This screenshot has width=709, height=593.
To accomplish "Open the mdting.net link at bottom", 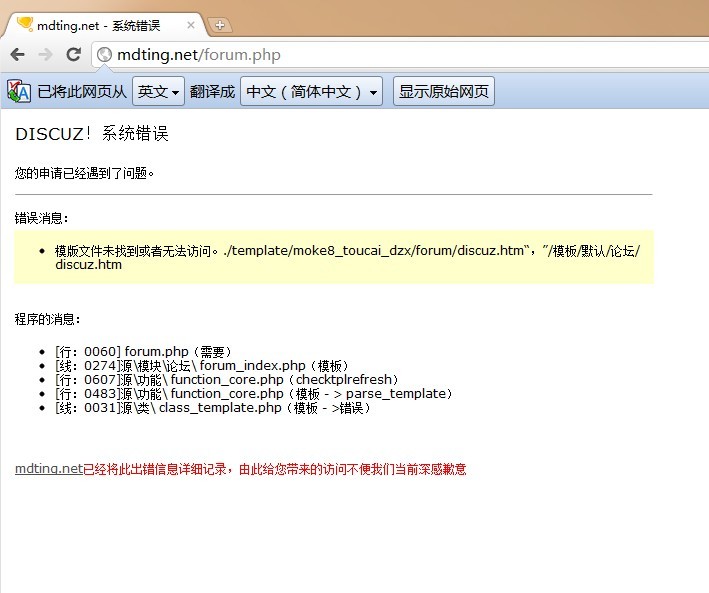I will pyautogui.click(x=49, y=469).
